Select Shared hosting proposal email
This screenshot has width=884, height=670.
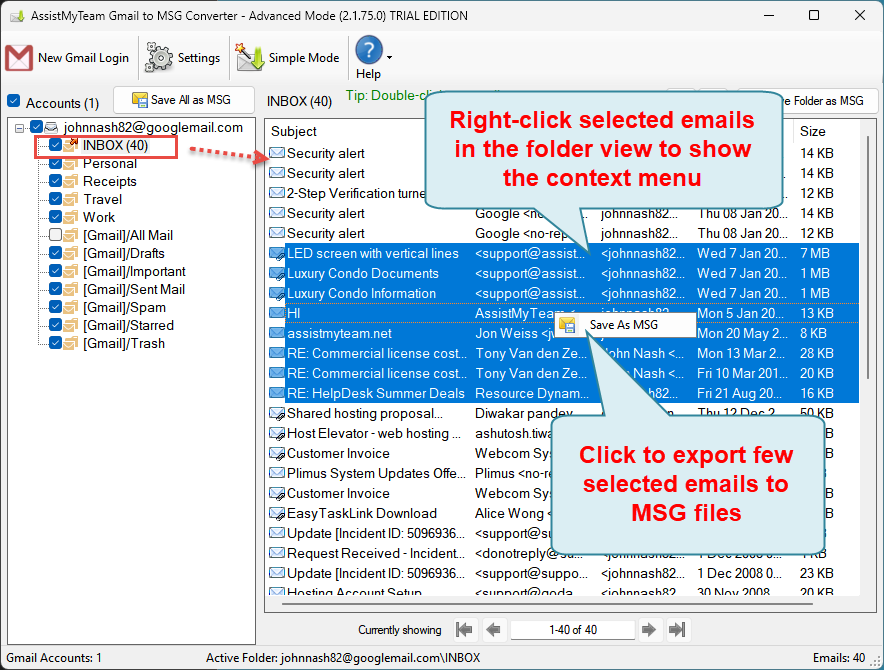(x=365, y=413)
